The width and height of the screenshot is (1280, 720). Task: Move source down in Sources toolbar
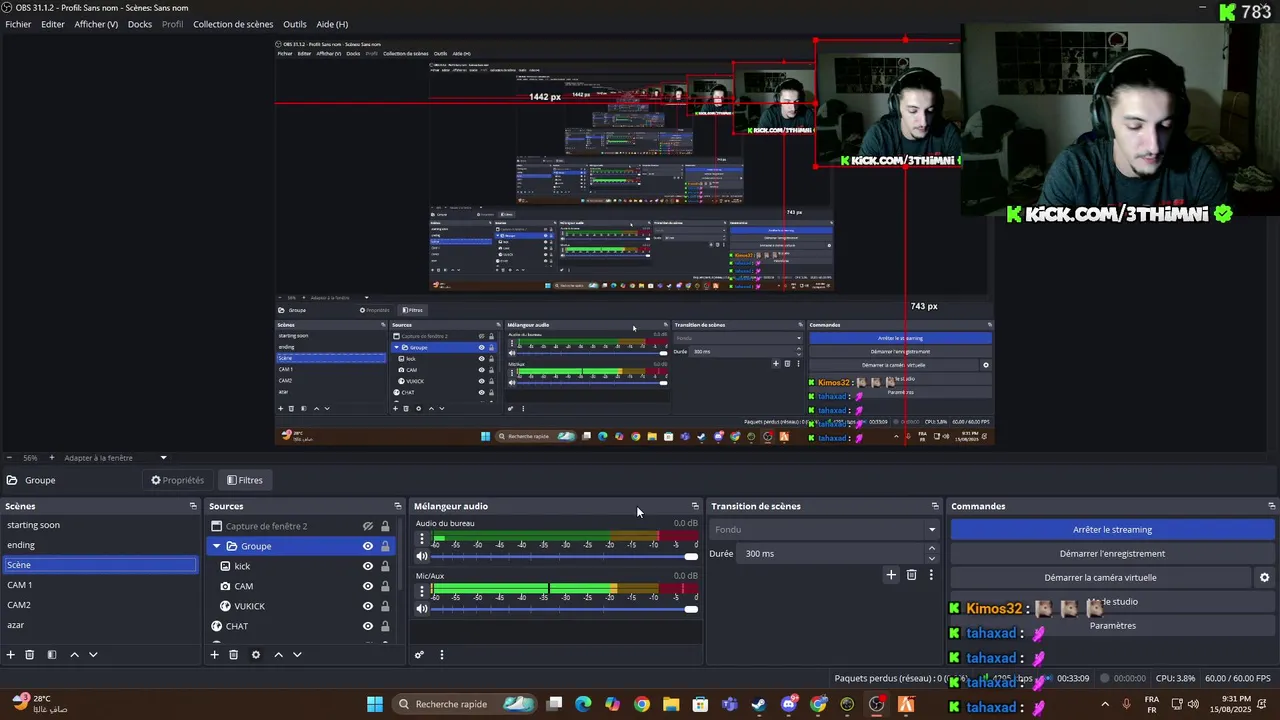297,654
